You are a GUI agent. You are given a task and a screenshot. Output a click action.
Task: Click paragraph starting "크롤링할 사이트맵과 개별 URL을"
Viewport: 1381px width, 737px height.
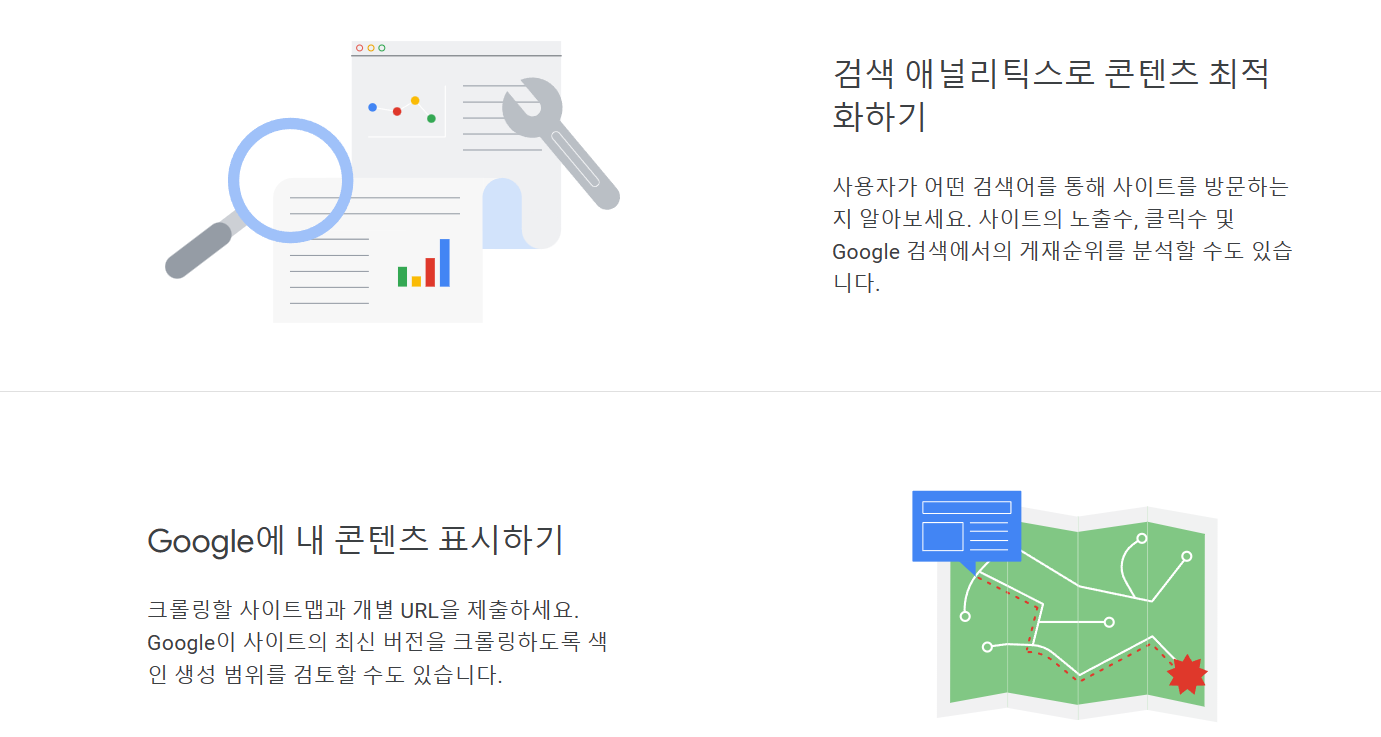click(x=377, y=642)
